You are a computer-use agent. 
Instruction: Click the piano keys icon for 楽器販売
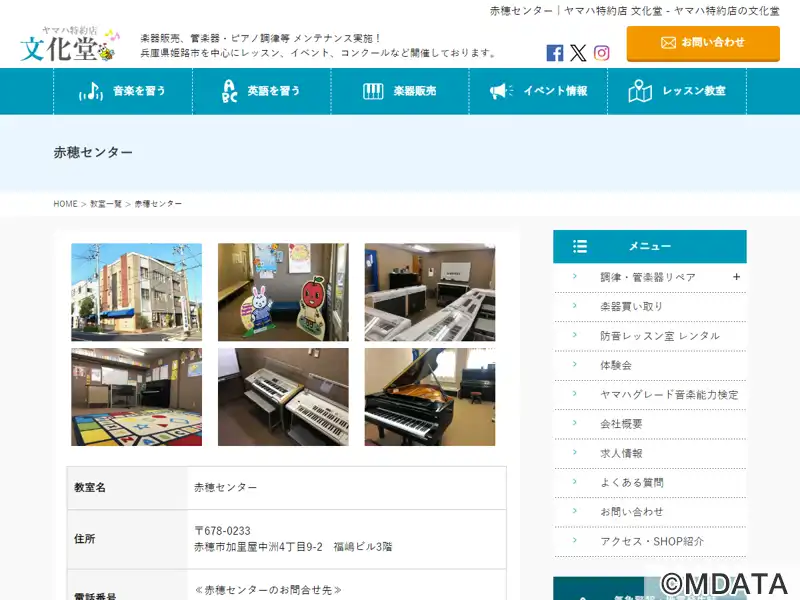pos(373,91)
